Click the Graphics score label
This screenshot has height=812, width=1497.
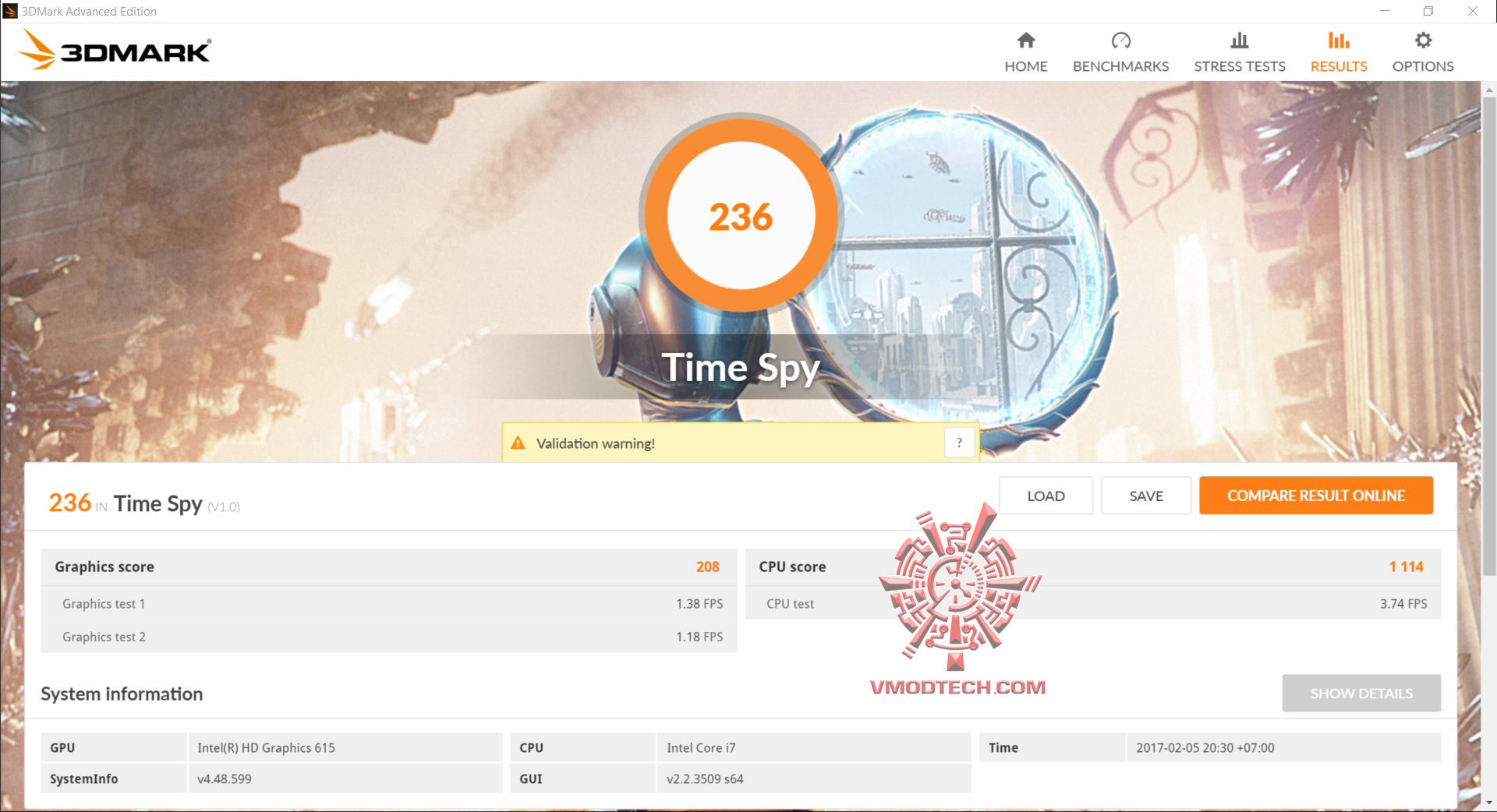(x=104, y=567)
